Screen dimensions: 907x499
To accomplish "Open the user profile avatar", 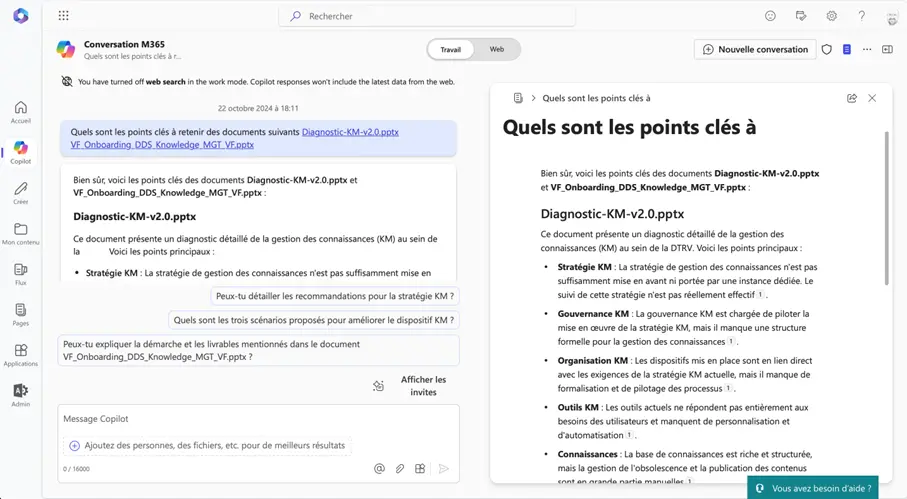I will pos(892,17).
